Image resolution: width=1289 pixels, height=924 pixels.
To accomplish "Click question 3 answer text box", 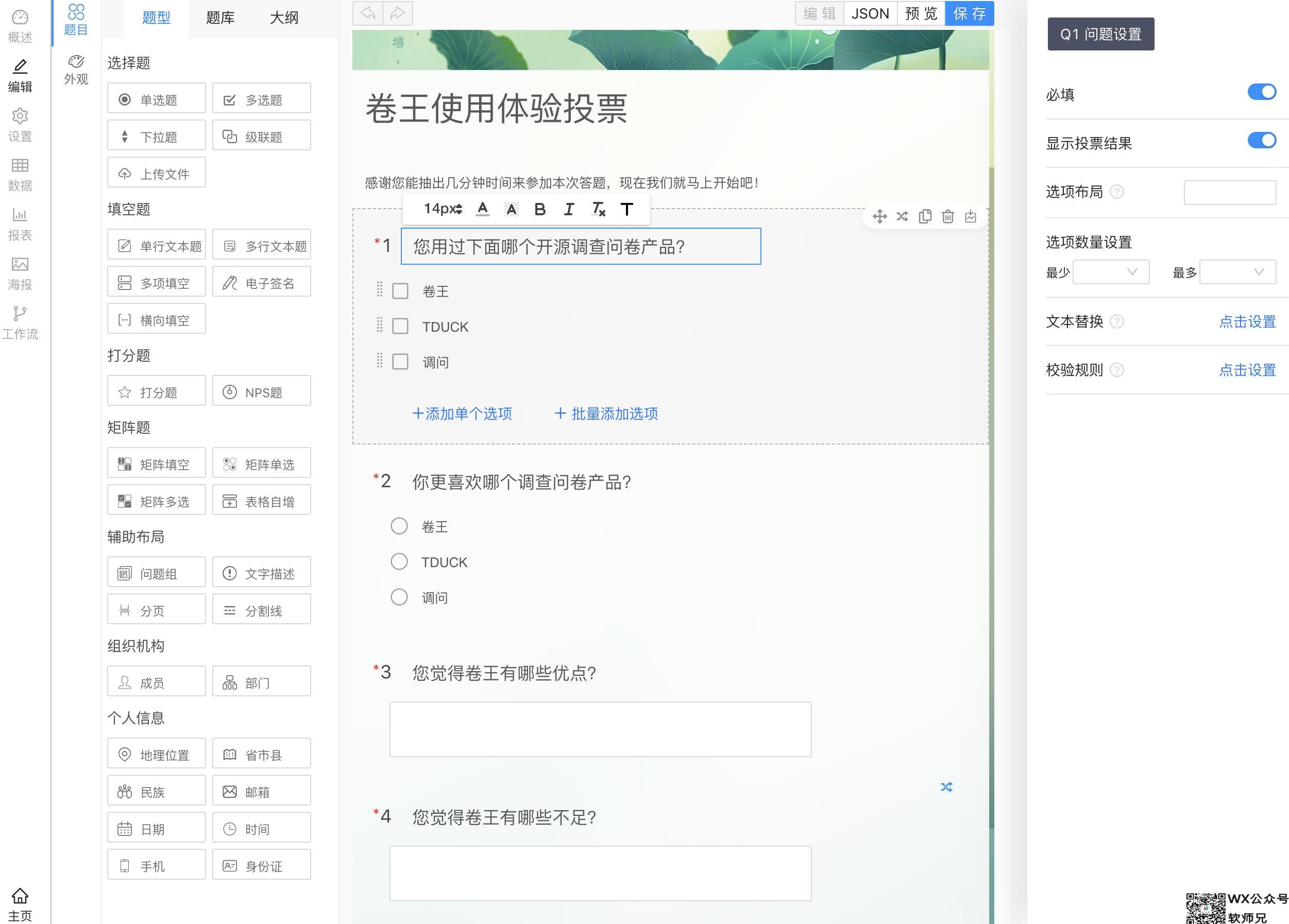I will click(600, 729).
